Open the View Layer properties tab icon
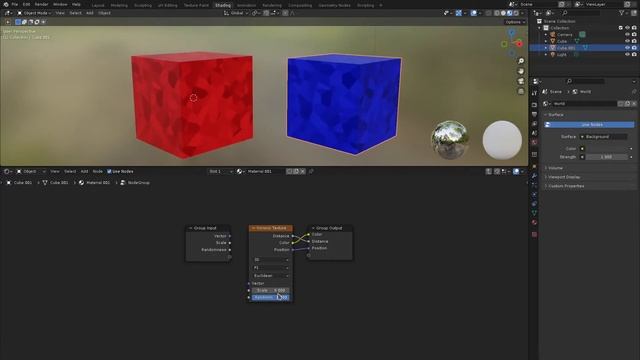640x360 pixels. click(x=534, y=124)
